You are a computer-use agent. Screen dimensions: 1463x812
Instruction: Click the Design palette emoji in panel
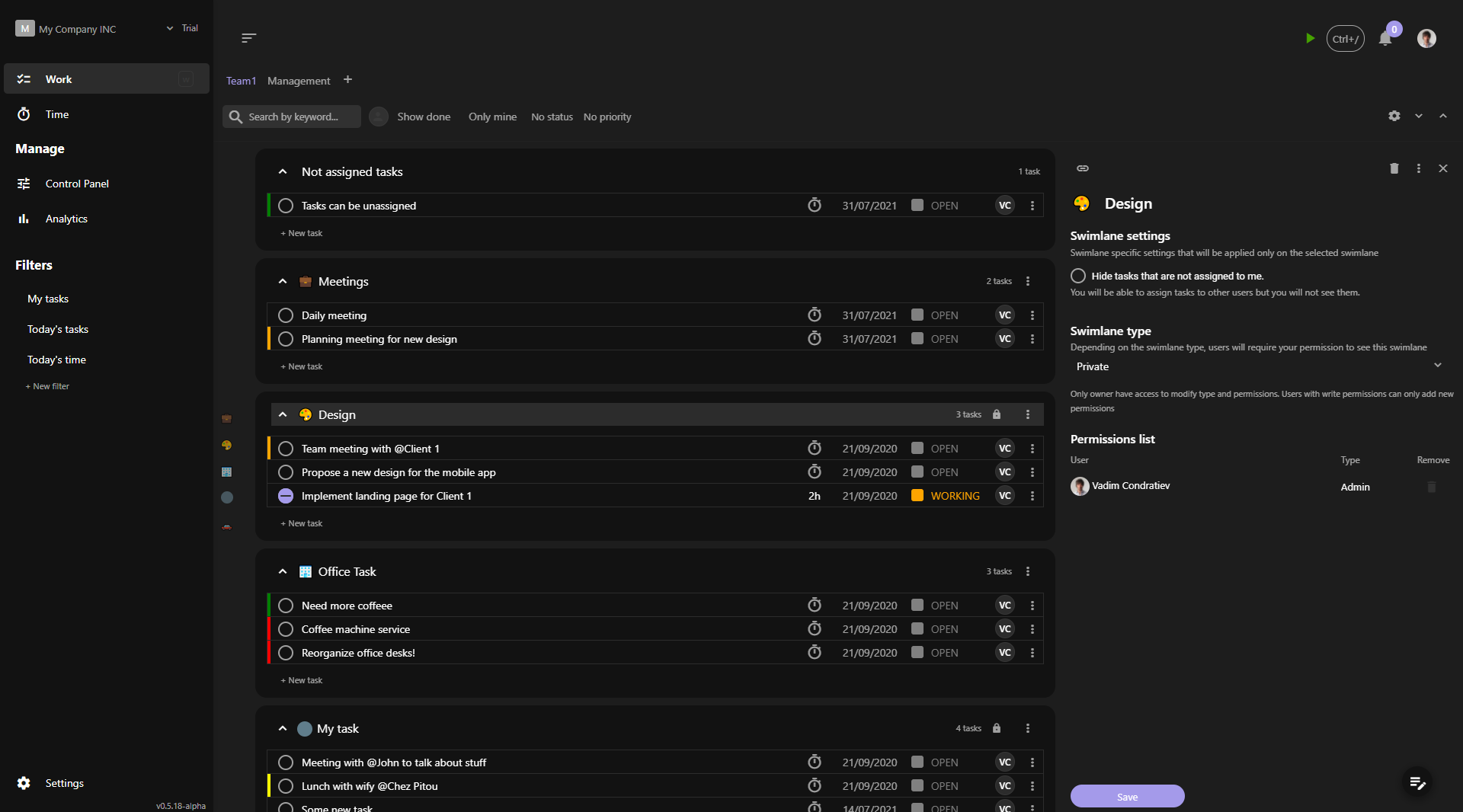[1081, 203]
